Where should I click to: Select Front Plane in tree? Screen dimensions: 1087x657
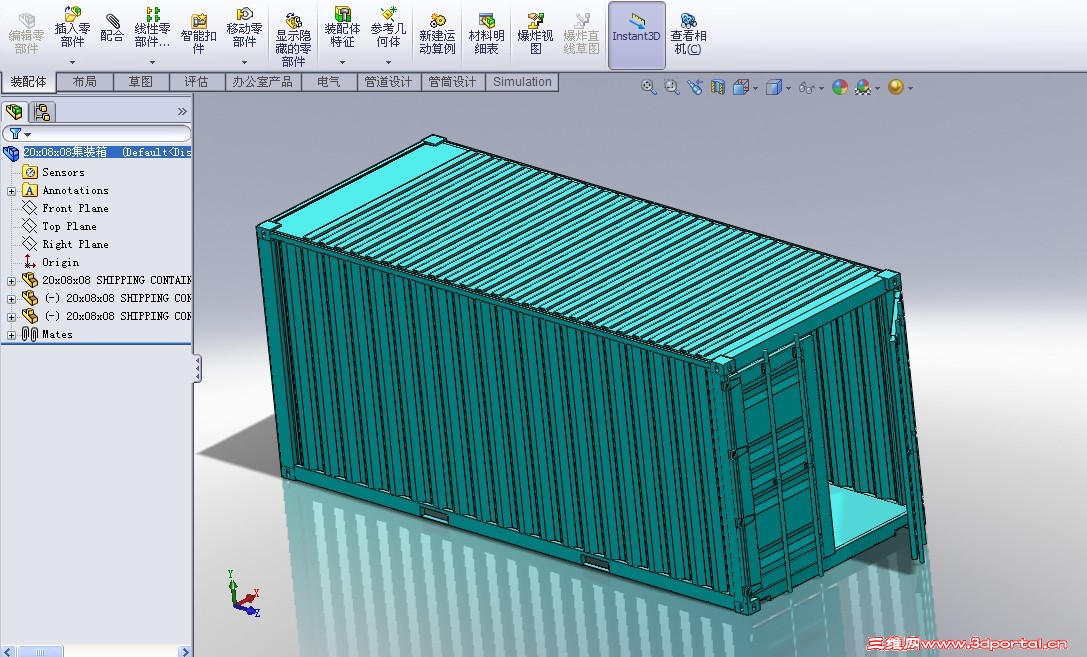(x=75, y=208)
